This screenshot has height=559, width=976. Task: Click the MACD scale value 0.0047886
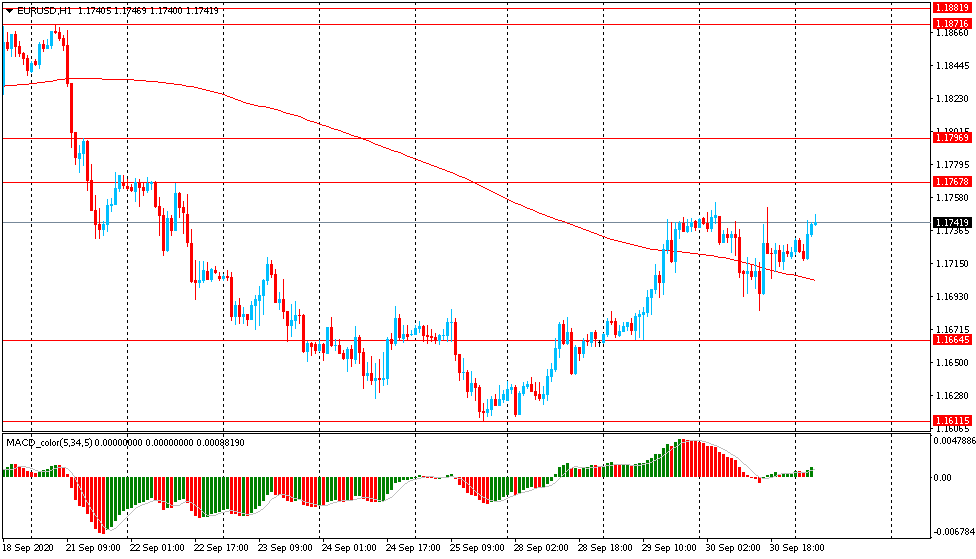click(955, 440)
